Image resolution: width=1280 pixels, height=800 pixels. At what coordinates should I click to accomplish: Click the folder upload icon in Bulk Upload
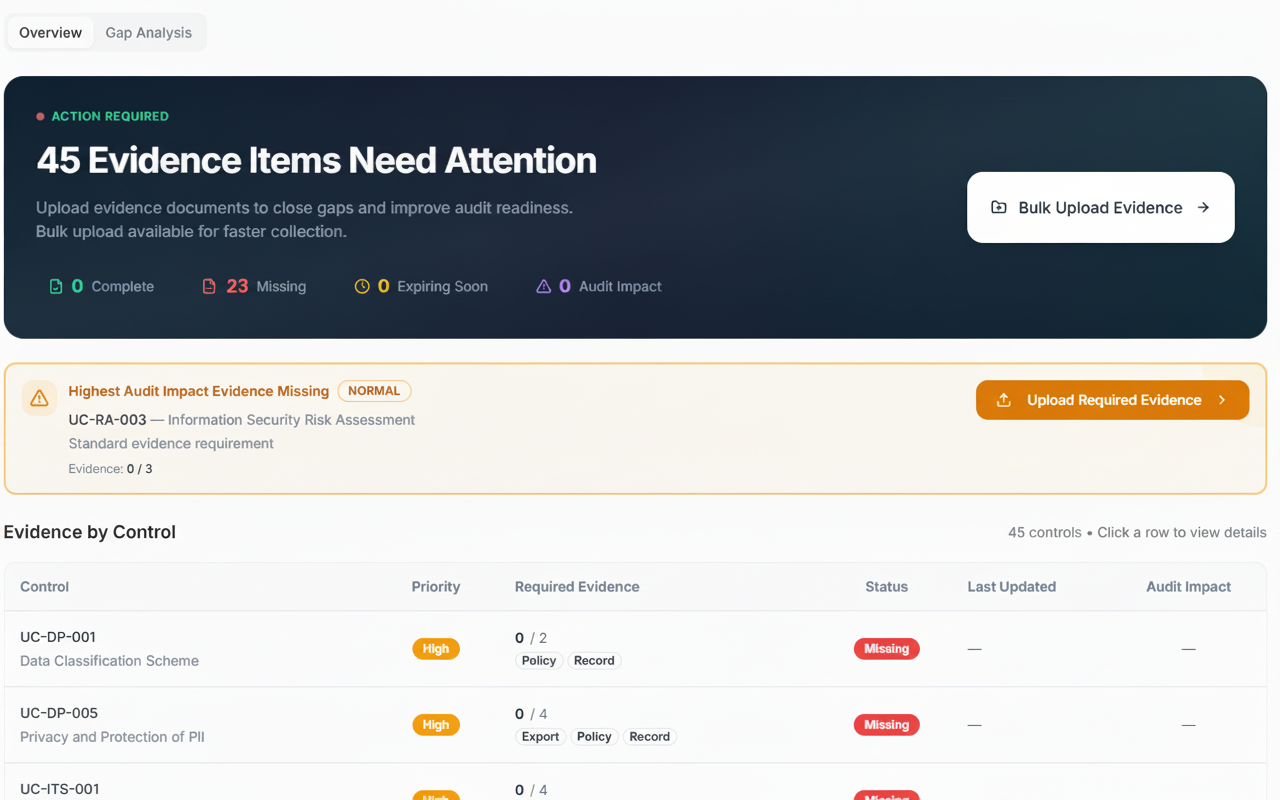pos(998,207)
